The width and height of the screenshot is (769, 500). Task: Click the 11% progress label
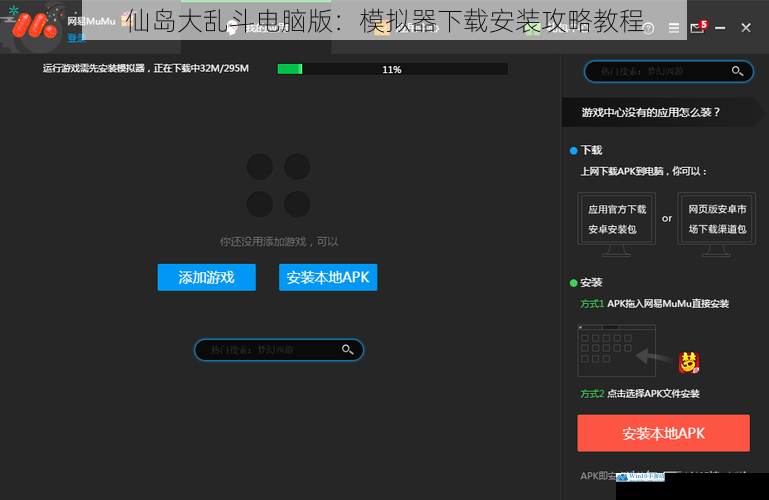[x=392, y=70]
